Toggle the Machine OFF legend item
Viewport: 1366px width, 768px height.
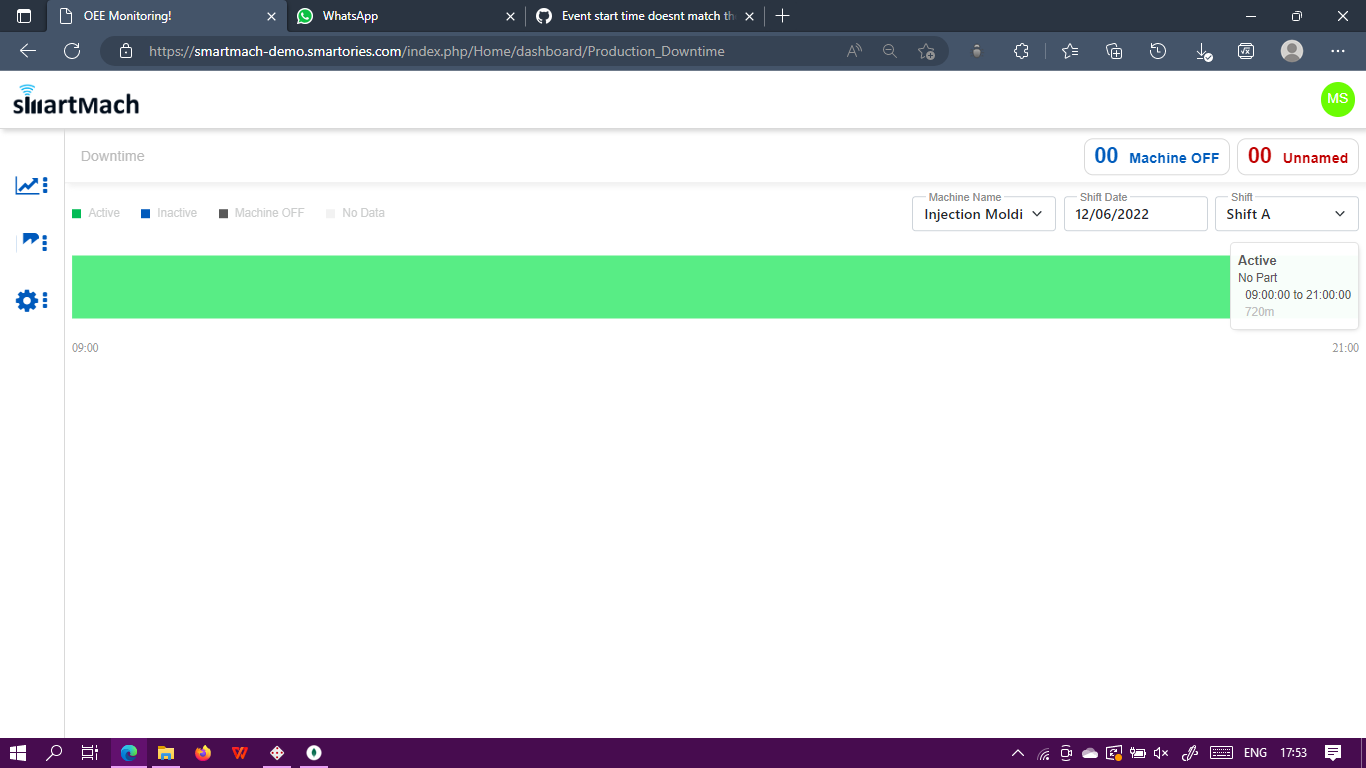(x=261, y=212)
